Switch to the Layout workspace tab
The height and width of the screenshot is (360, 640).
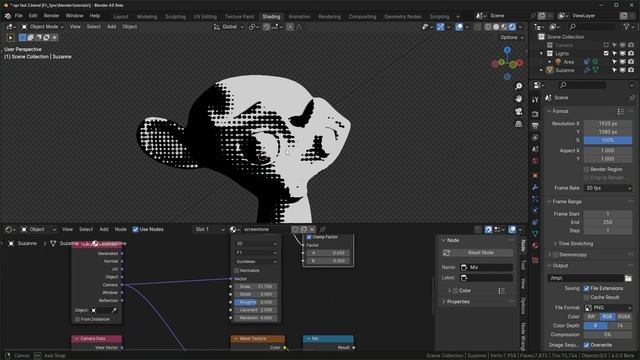coord(120,17)
